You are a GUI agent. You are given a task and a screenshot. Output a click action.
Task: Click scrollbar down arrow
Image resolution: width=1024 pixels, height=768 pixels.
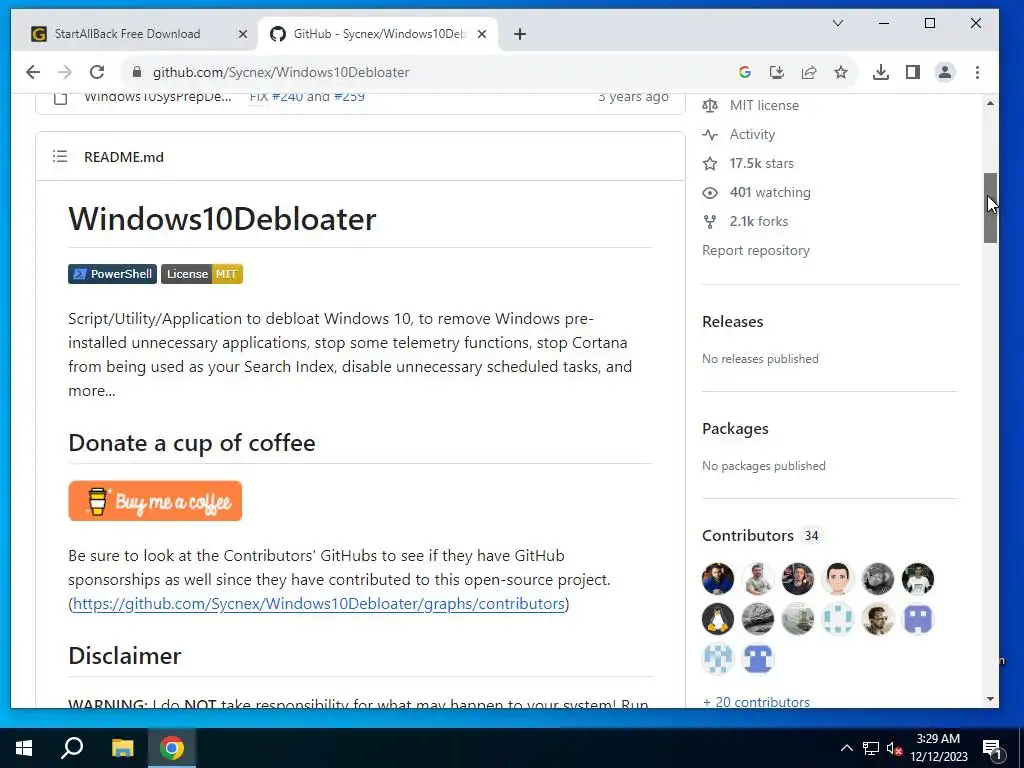(991, 699)
